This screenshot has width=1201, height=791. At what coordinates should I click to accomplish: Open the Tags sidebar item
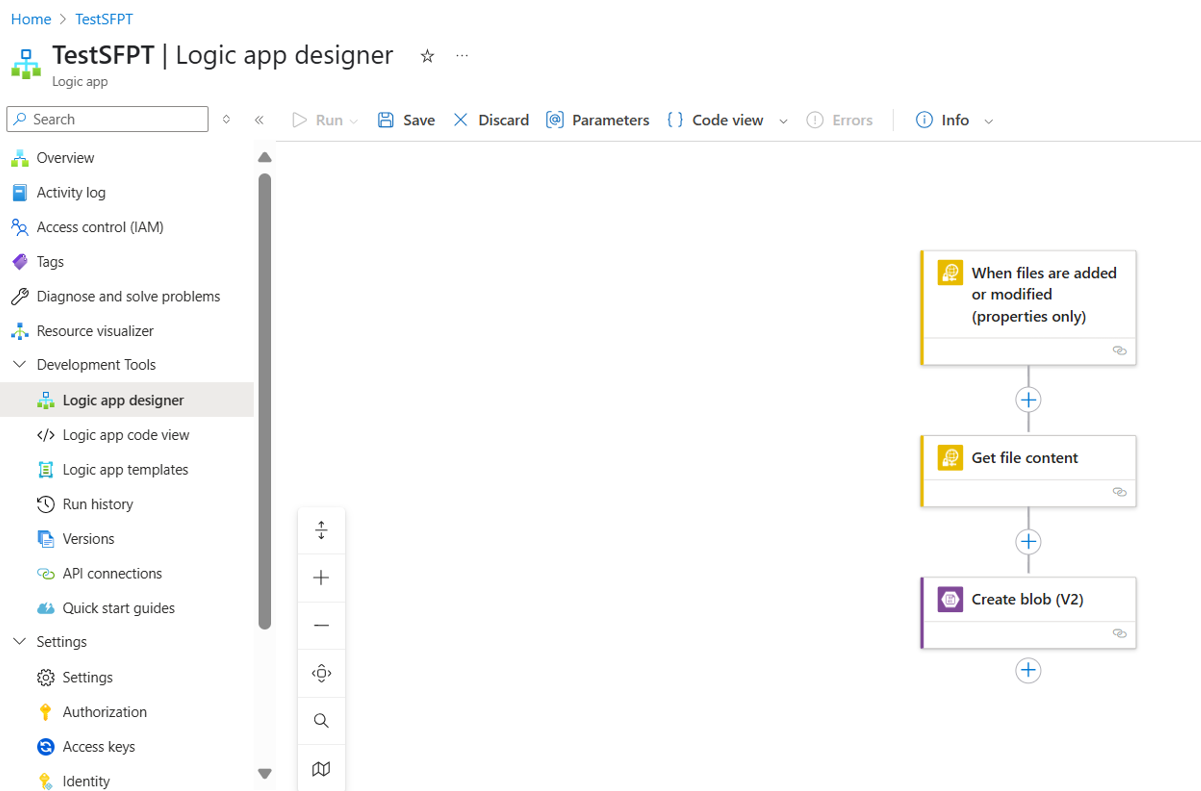point(50,262)
